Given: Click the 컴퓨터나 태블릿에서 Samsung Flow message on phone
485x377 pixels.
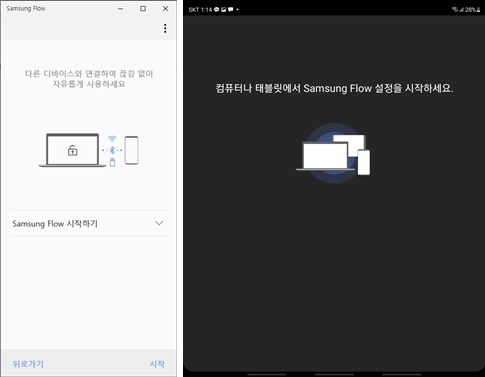Looking at the screenshot, I should tap(334, 88).
